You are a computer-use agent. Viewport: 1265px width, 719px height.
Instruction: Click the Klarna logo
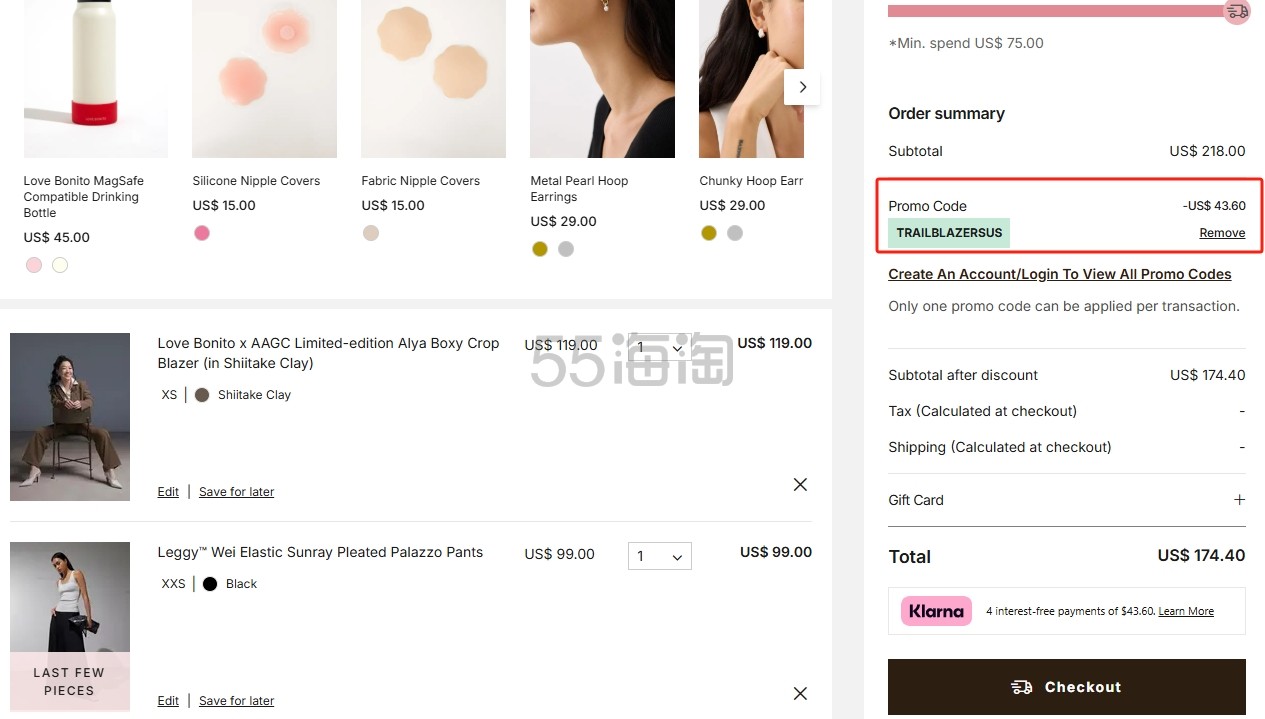(936, 611)
